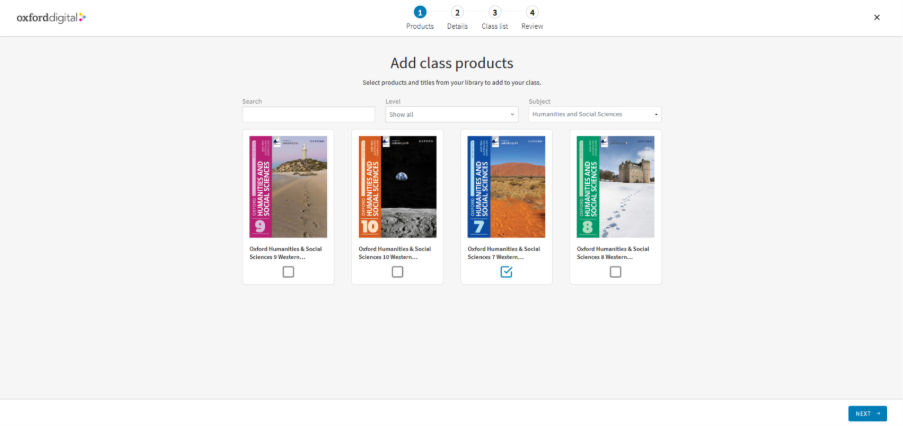This screenshot has width=903, height=426.
Task: Focus the Search input field
Action: coord(308,115)
